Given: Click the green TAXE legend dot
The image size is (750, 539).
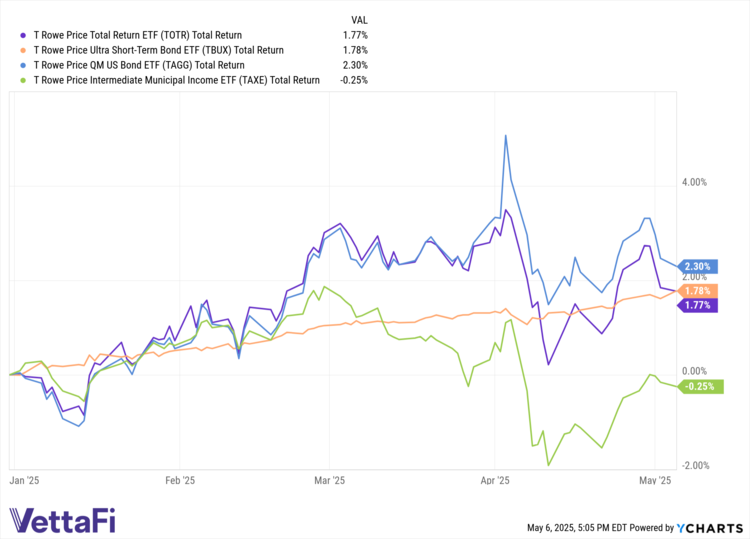Looking at the screenshot, I should click(x=24, y=79).
